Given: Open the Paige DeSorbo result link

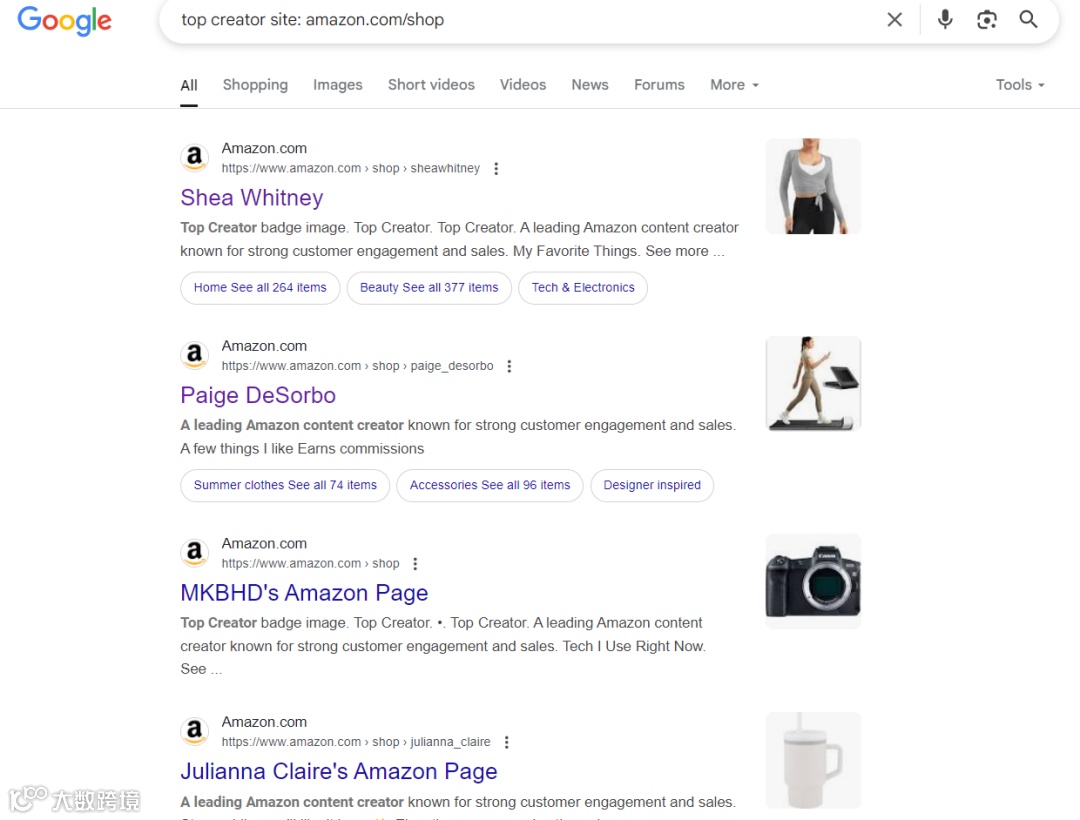Looking at the screenshot, I should click(x=258, y=396).
